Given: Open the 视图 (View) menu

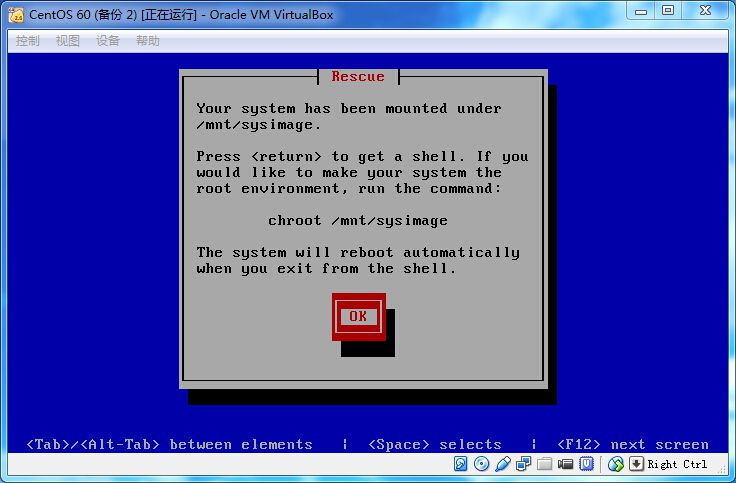Looking at the screenshot, I should tap(68, 41).
